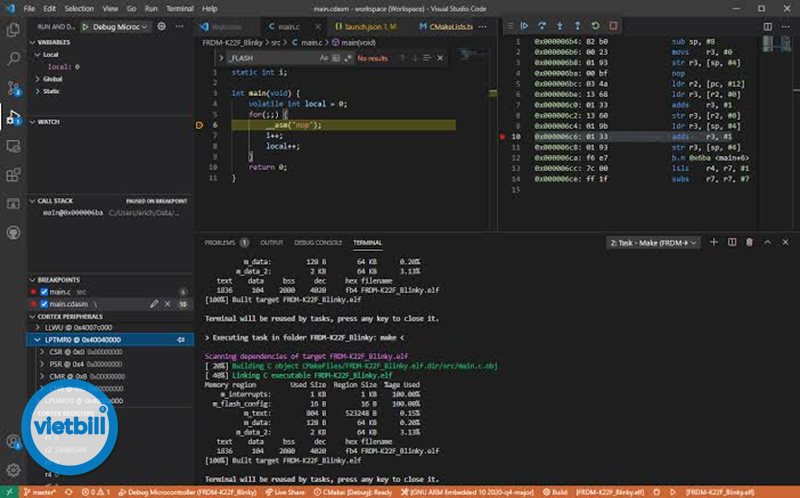
Task: Click the Build button in status bar
Action: [x=555, y=492]
